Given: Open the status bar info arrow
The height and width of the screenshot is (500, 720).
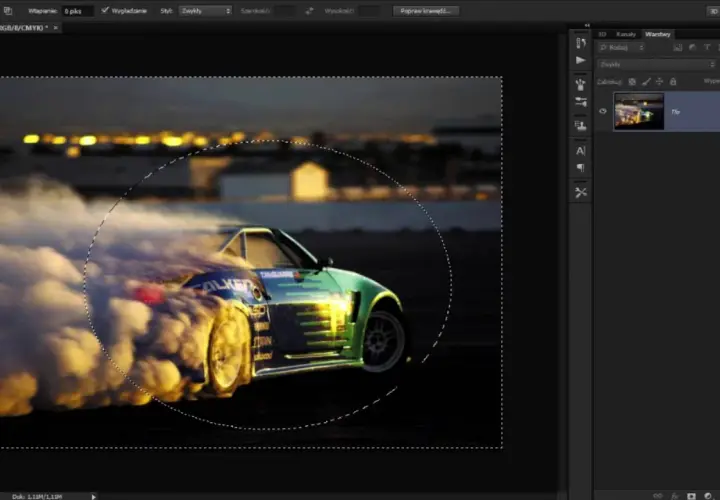Looking at the screenshot, I should coord(94,496).
